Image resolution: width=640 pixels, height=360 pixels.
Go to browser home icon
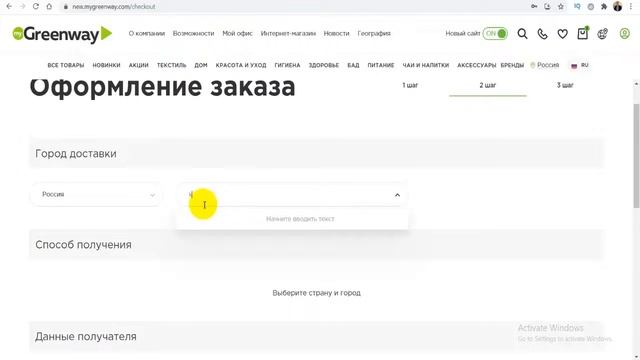pos(49,7)
